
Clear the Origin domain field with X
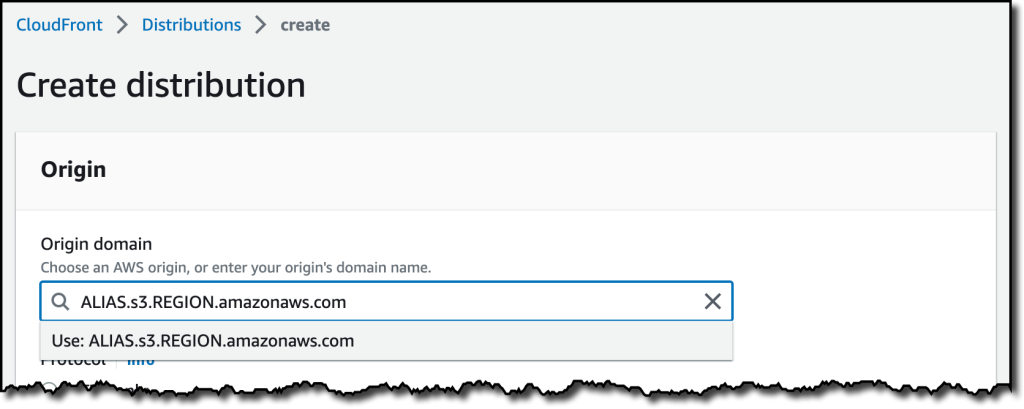(712, 301)
